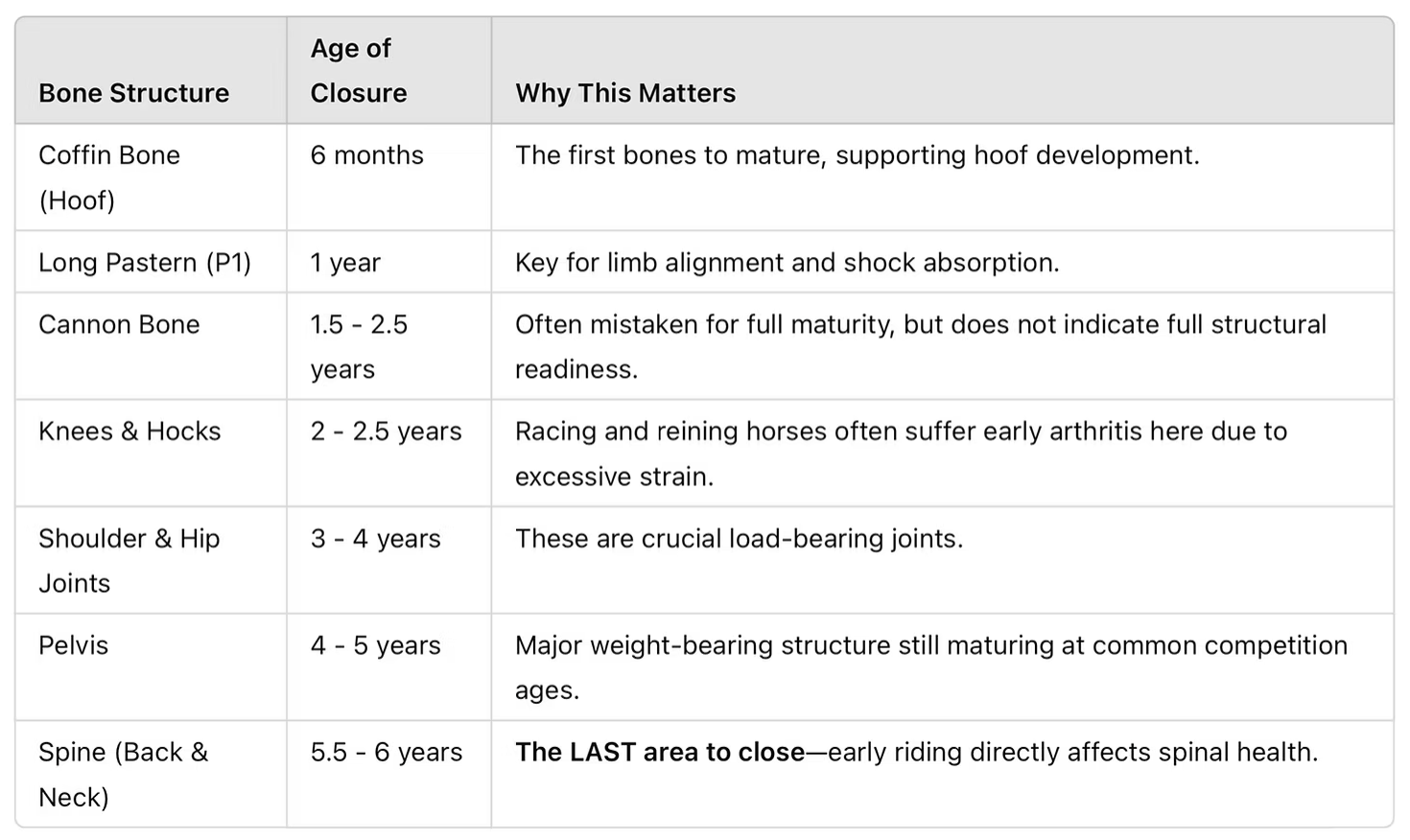1410x840 pixels.
Task: Click the 4 - 5 years cell
Action: tap(375, 645)
